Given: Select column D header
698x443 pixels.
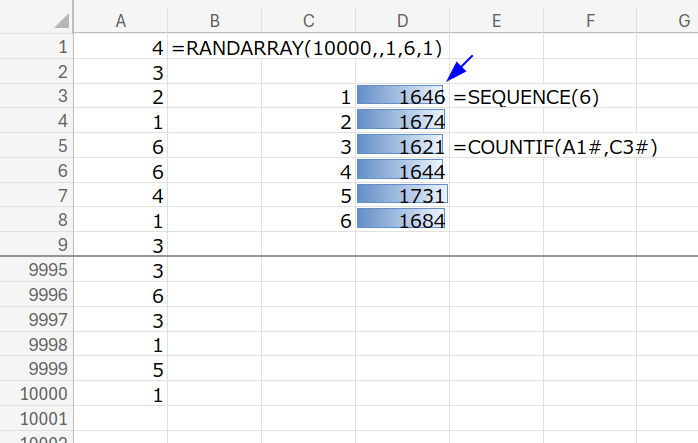Looking at the screenshot, I should pyautogui.click(x=401, y=20).
